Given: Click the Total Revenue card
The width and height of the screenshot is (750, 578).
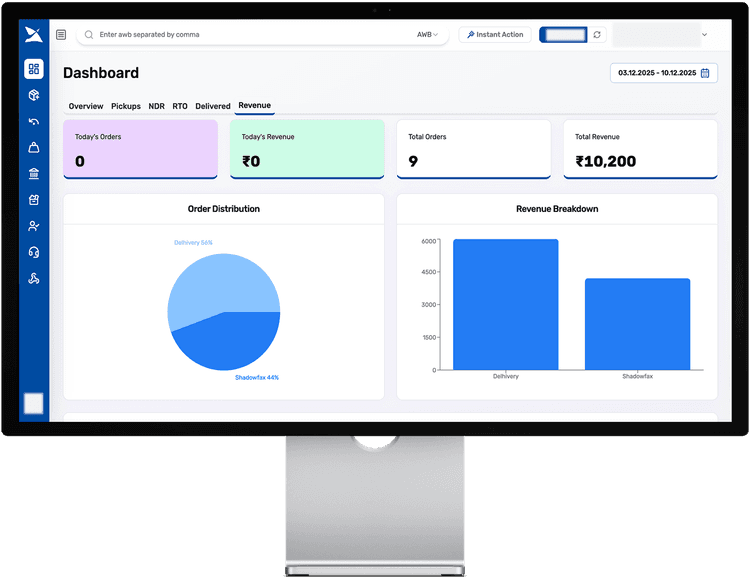Looking at the screenshot, I should click(640, 150).
